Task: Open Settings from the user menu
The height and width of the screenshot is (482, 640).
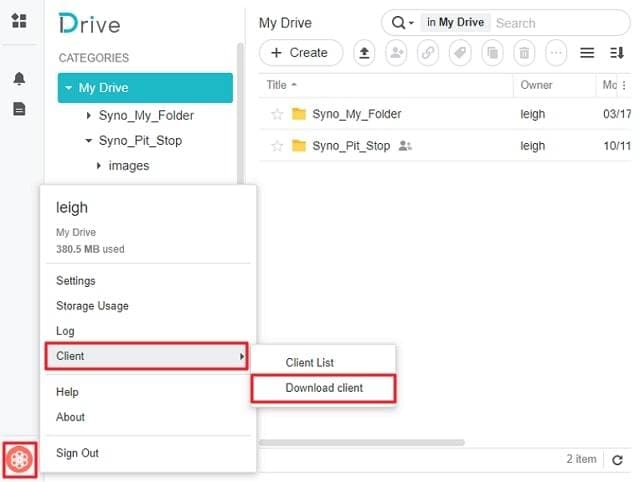Action: [76, 281]
